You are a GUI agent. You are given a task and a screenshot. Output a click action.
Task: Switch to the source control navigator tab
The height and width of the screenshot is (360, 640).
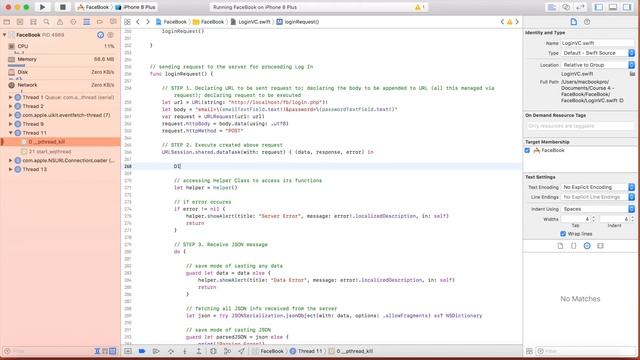coord(20,22)
